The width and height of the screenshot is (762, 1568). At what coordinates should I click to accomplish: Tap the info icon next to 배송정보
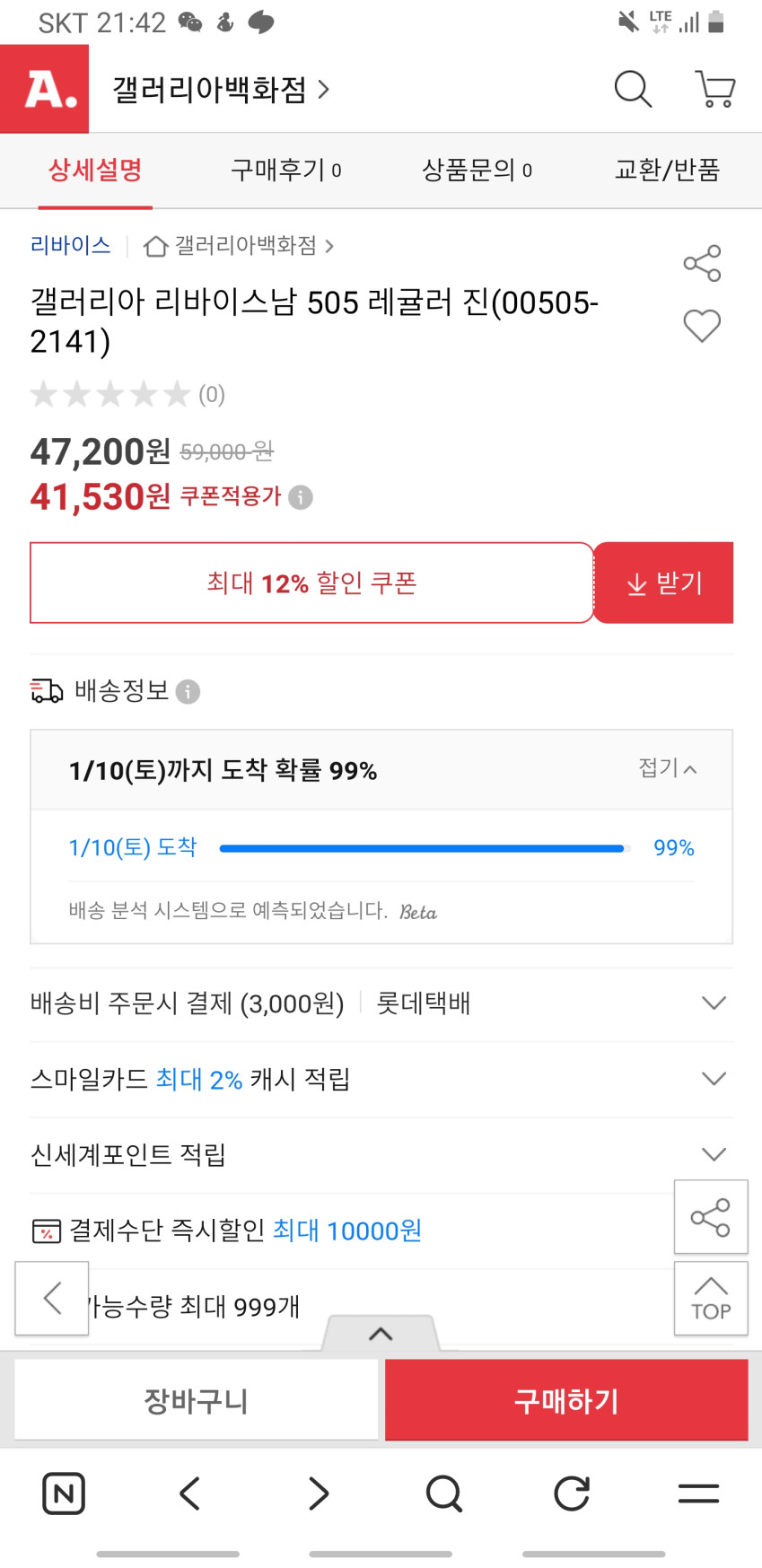(188, 692)
